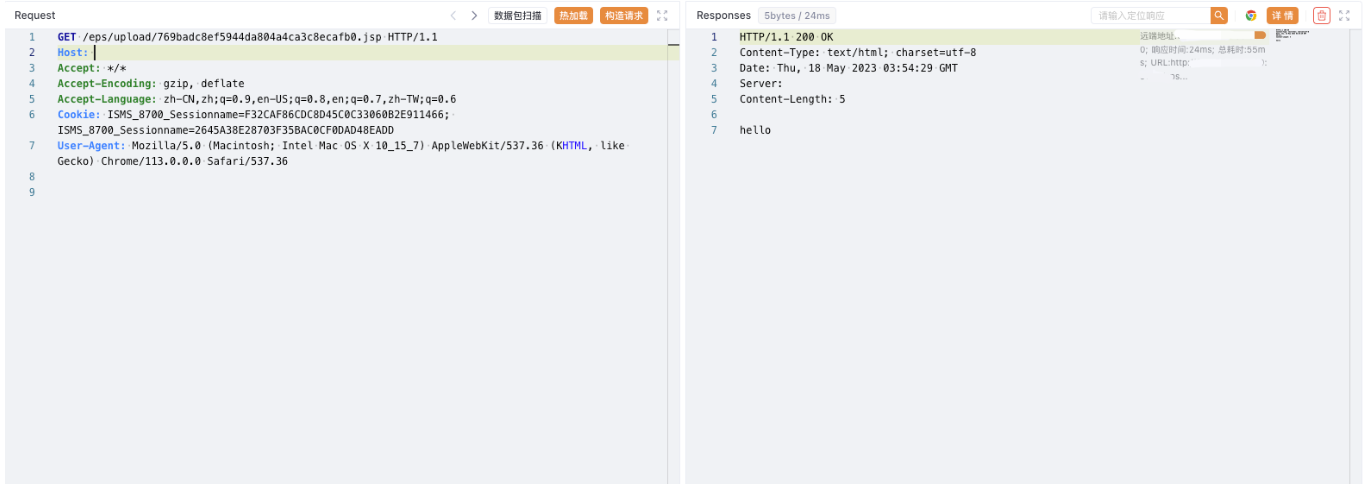
Task: Click the GET request line path
Action: coord(232,37)
